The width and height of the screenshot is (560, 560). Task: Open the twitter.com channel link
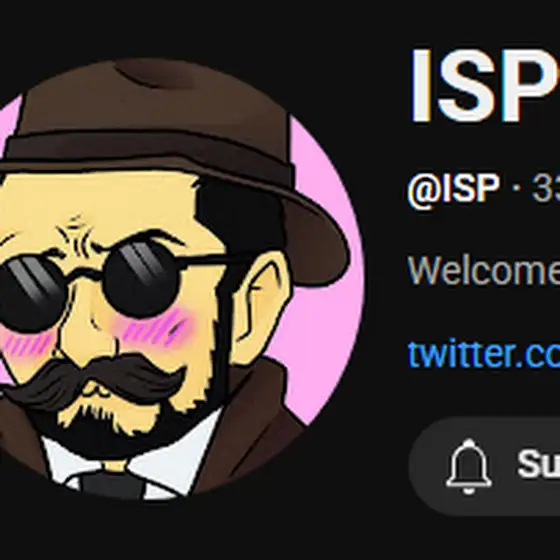(484, 353)
